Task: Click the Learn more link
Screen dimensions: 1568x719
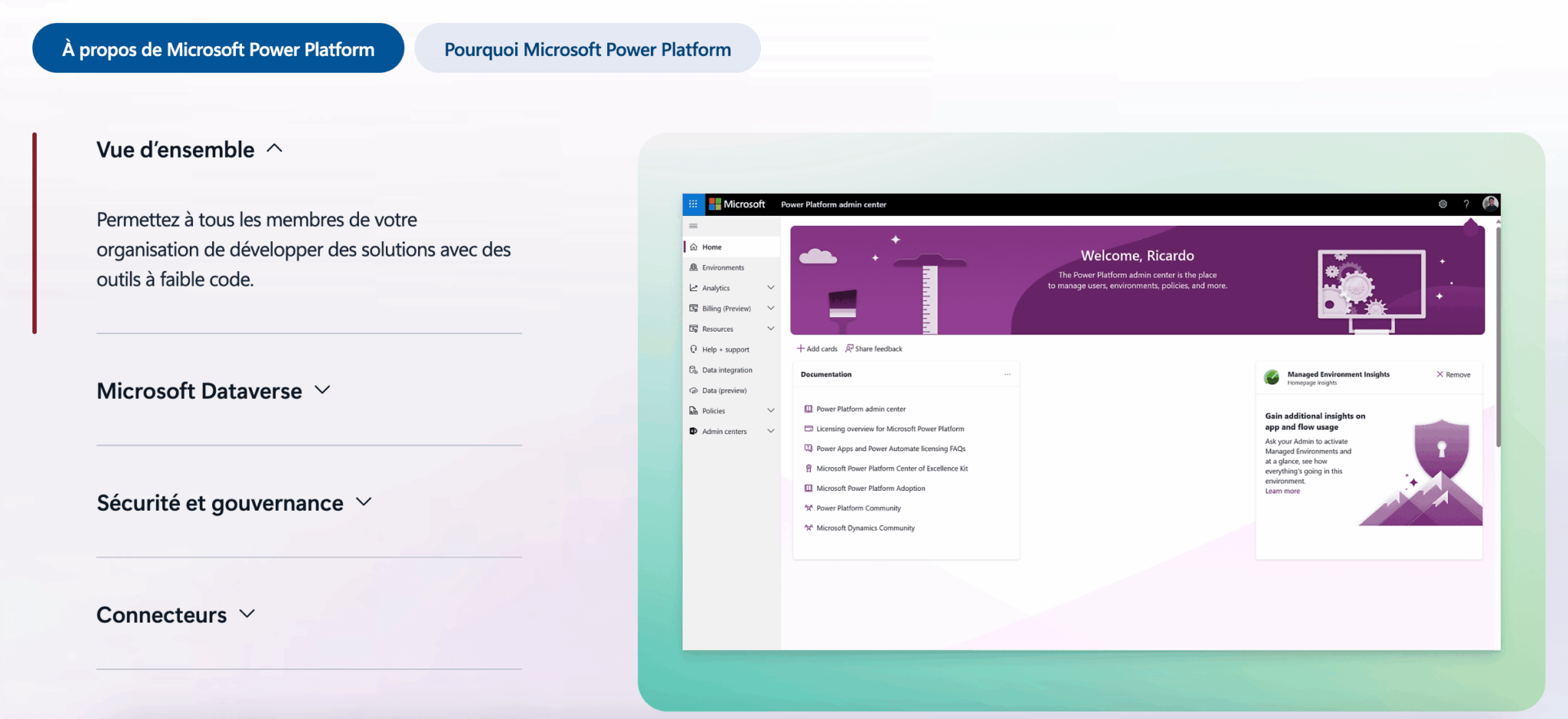Action: (1282, 492)
